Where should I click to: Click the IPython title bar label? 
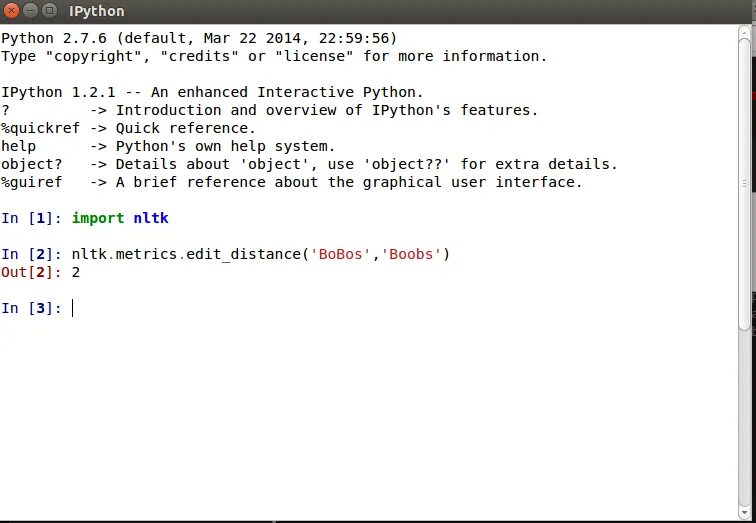(x=97, y=11)
